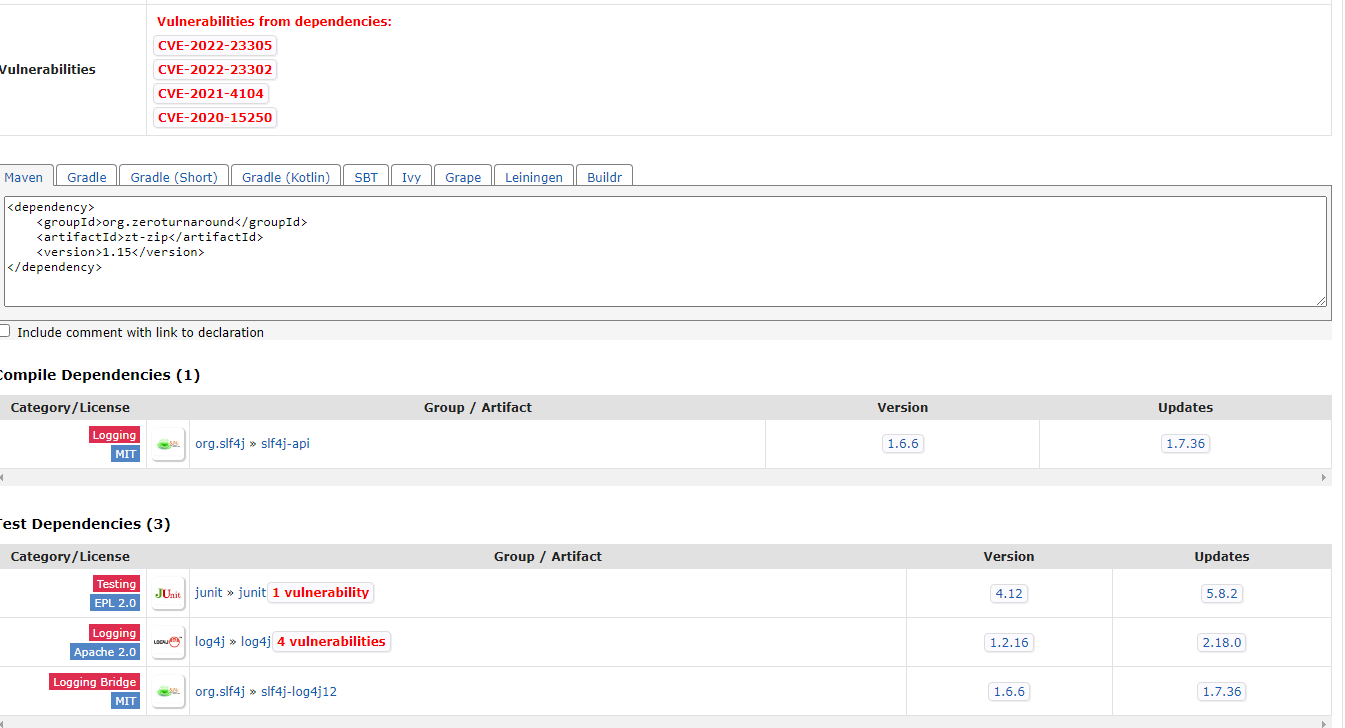Click the compile dependency Logging category tag

(x=114, y=435)
